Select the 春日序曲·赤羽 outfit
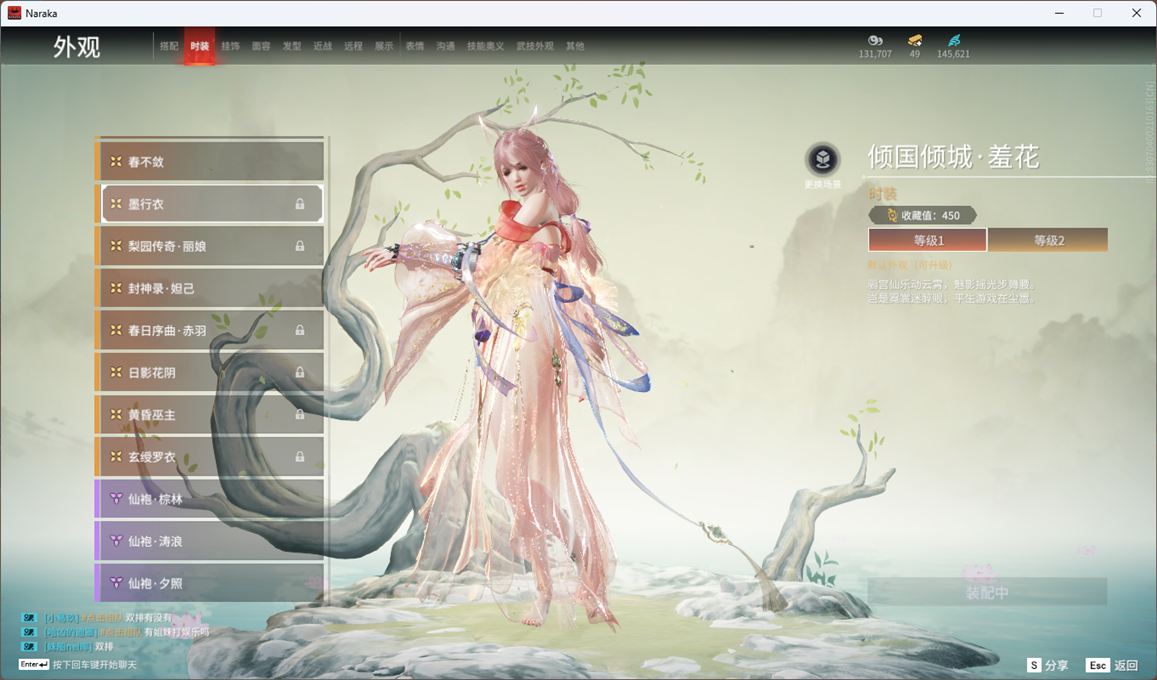The width and height of the screenshot is (1157, 680). tap(210, 330)
